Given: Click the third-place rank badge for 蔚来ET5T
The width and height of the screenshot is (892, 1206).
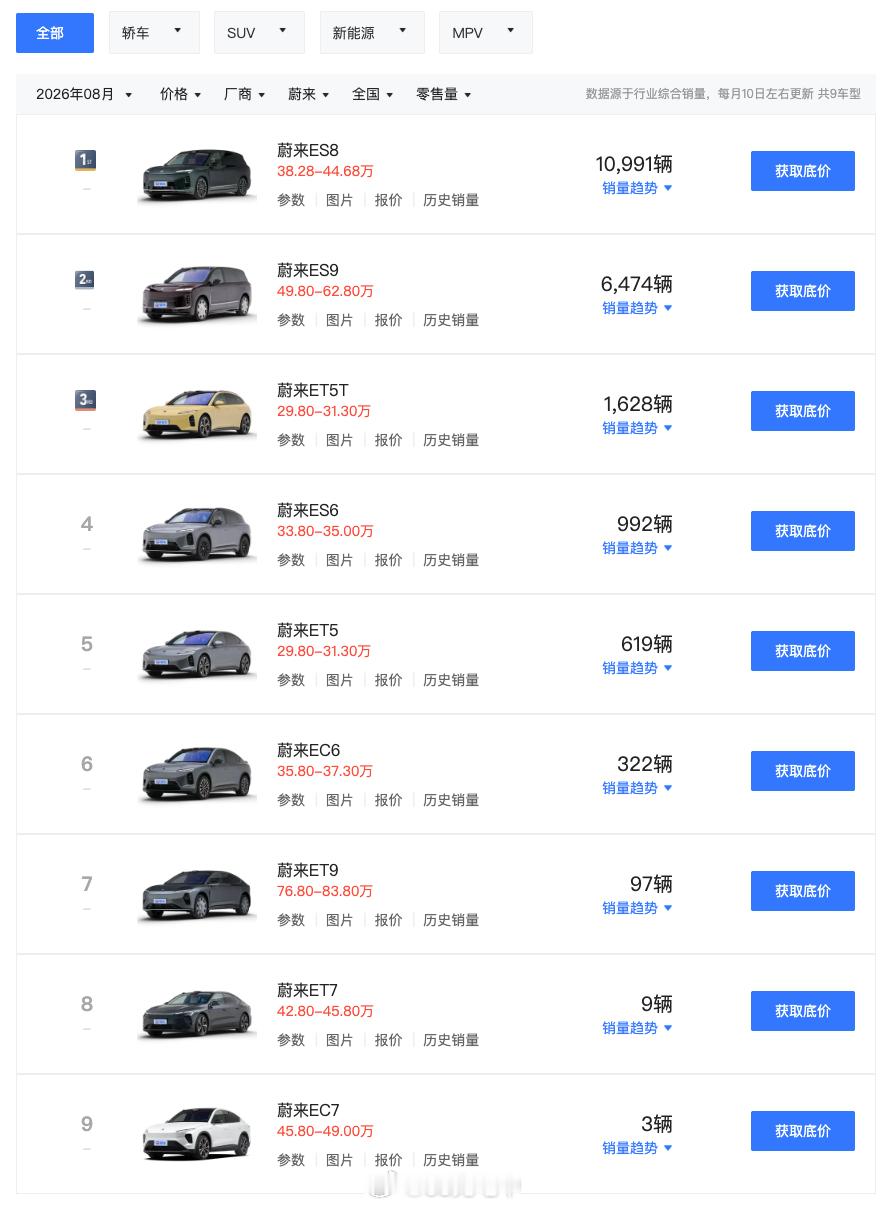Looking at the screenshot, I should pos(86,400).
